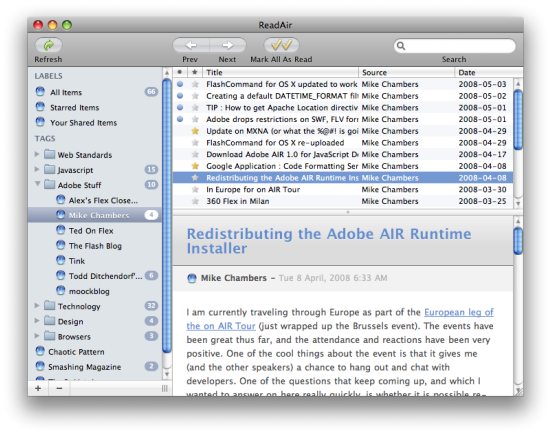Click the Browsers folder icon
This screenshot has width=550, height=433.
[50, 336]
